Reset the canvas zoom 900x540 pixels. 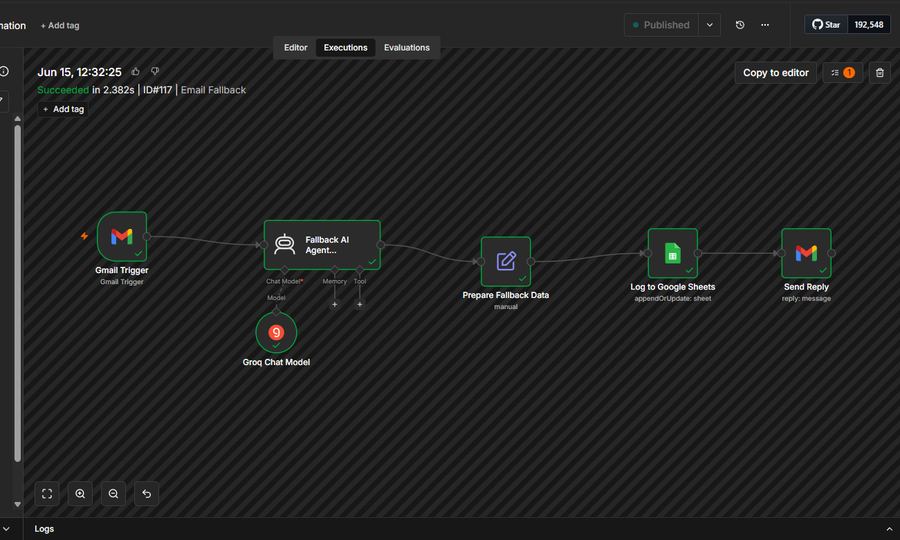[x=146, y=494]
